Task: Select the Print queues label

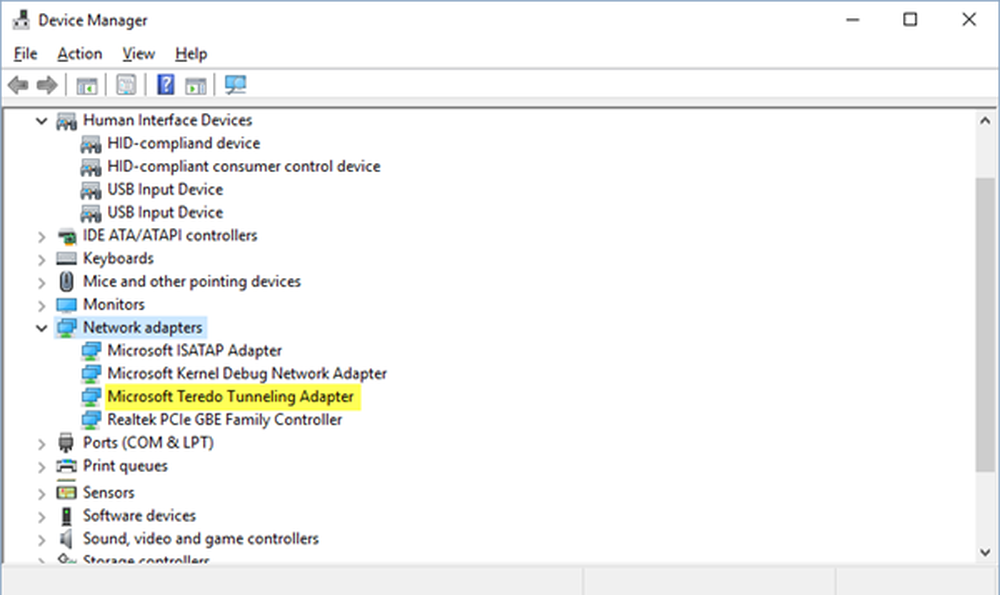Action: 125,466
